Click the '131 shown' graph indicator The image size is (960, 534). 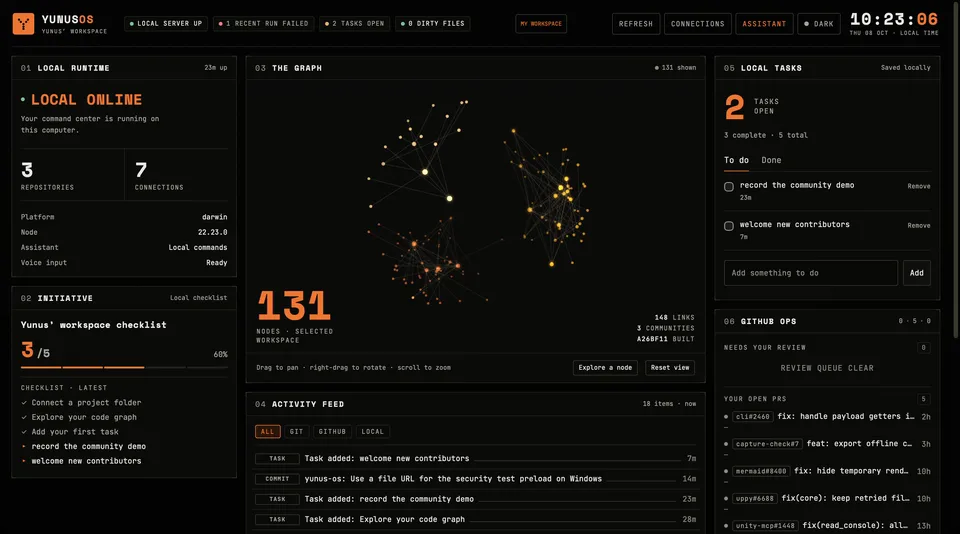(x=675, y=68)
